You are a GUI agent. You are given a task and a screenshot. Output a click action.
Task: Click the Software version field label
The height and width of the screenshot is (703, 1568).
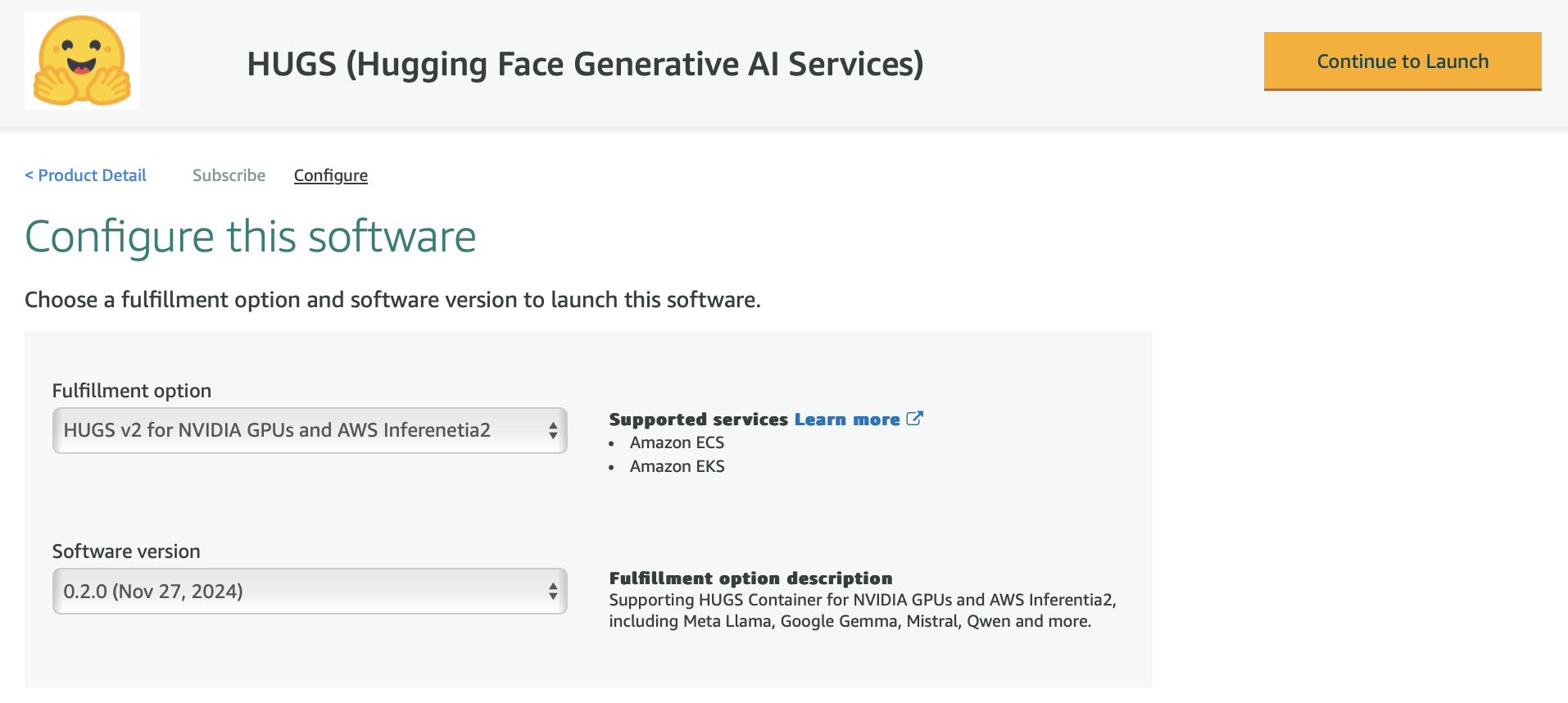click(x=126, y=551)
